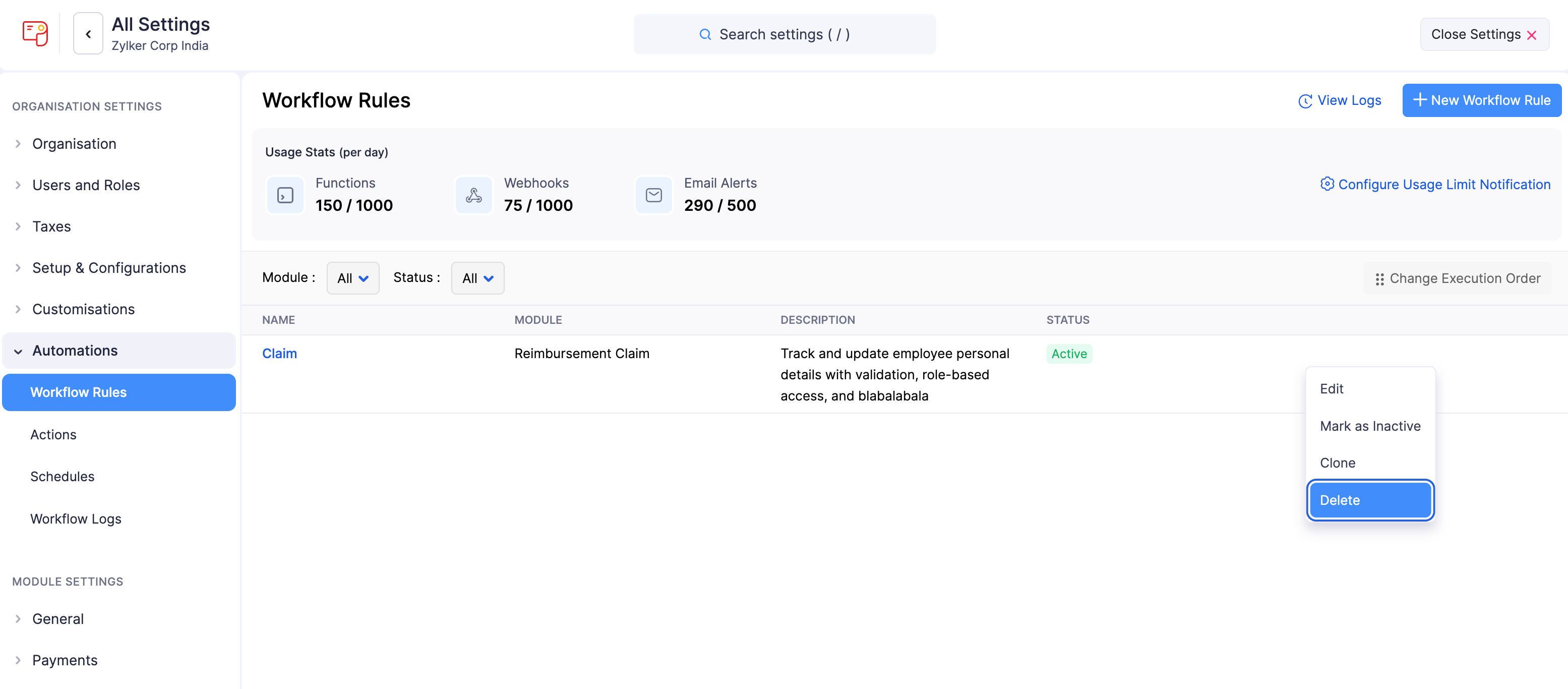Click the drag-dots icon on Change Execution Order

pos(1379,279)
